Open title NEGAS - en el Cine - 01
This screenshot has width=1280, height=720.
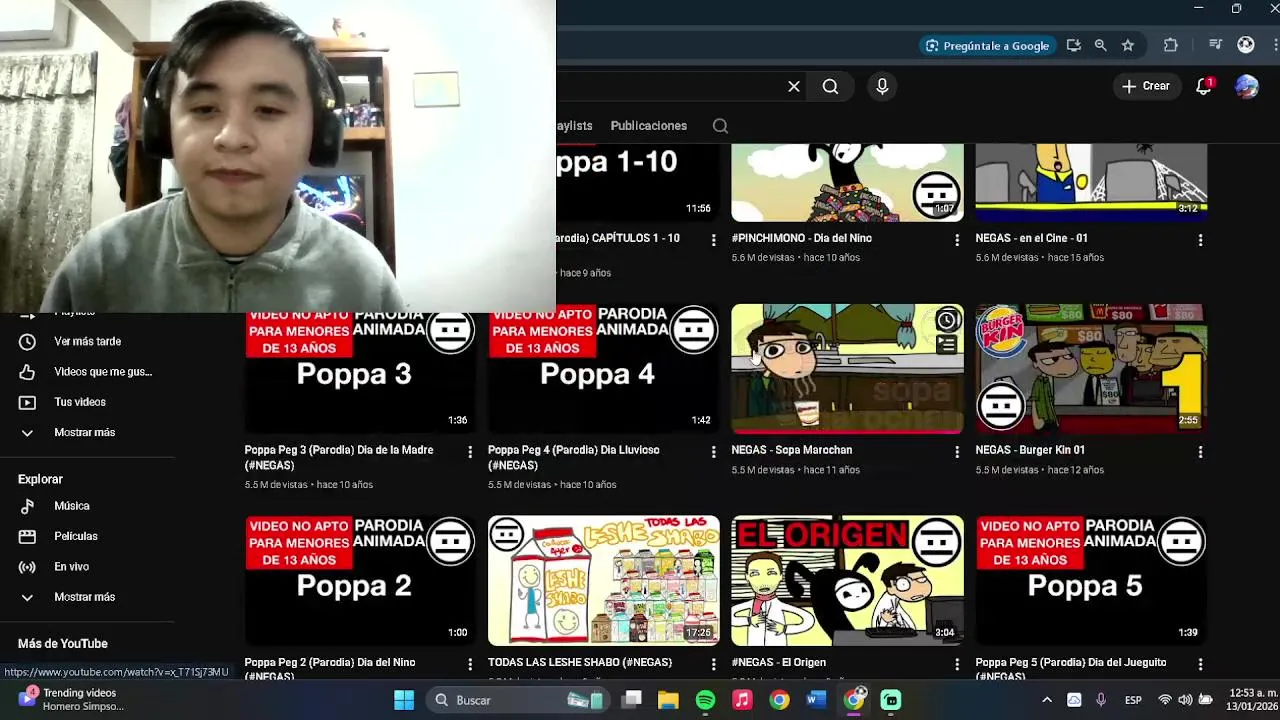pyautogui.click(x=1031, y=238)
